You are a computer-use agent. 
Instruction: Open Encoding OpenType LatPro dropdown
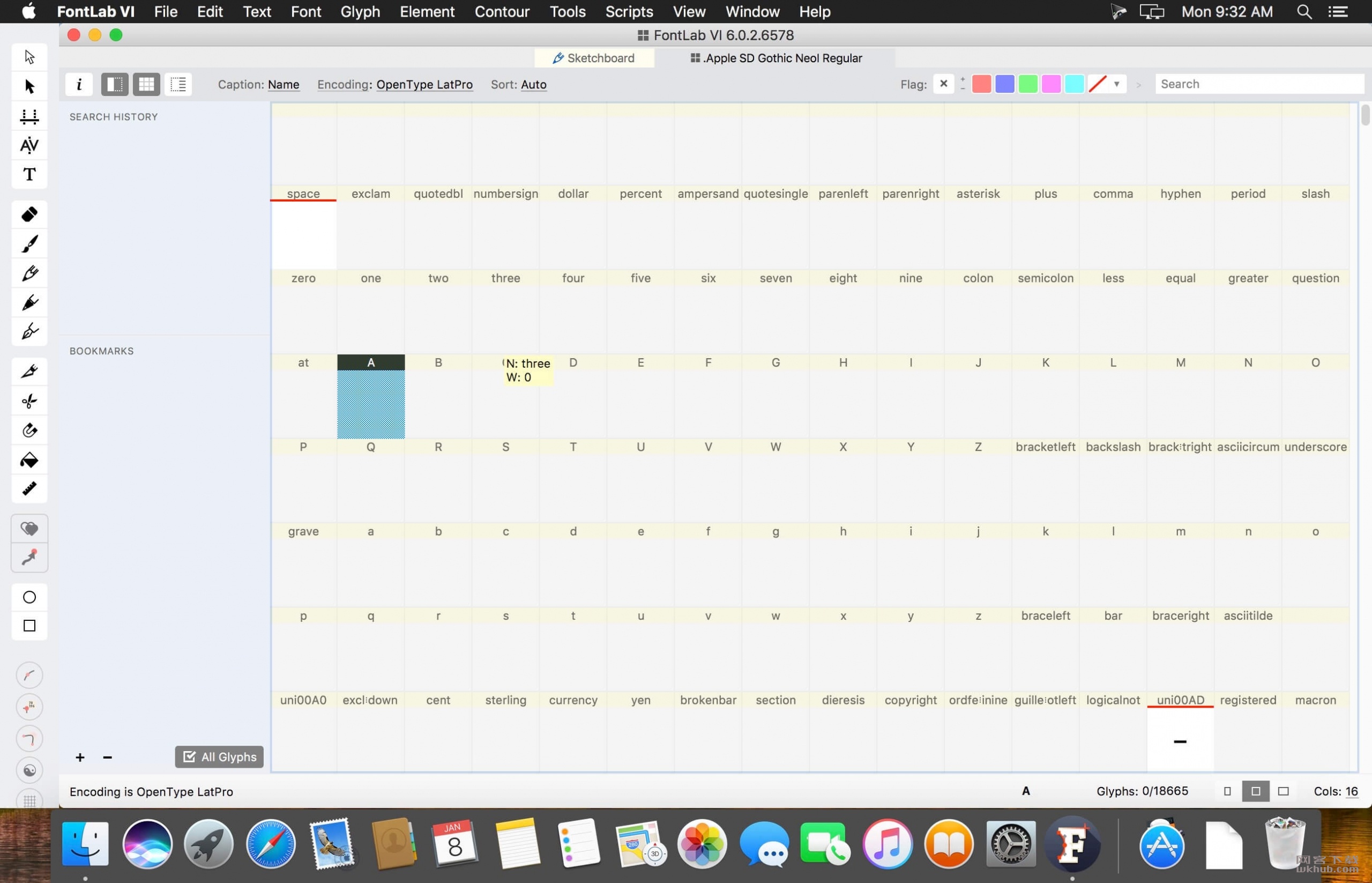[424, 84]
